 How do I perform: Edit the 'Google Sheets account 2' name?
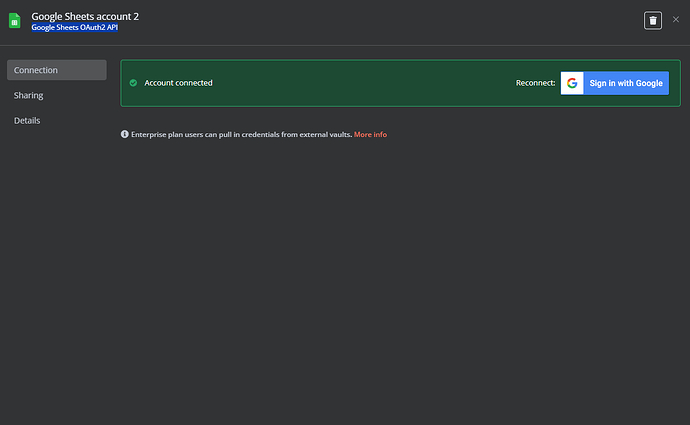coord(85,16)
